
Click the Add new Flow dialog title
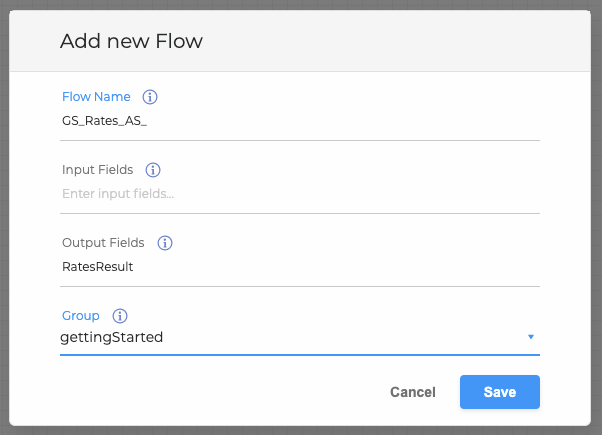(x=131, y=41)
